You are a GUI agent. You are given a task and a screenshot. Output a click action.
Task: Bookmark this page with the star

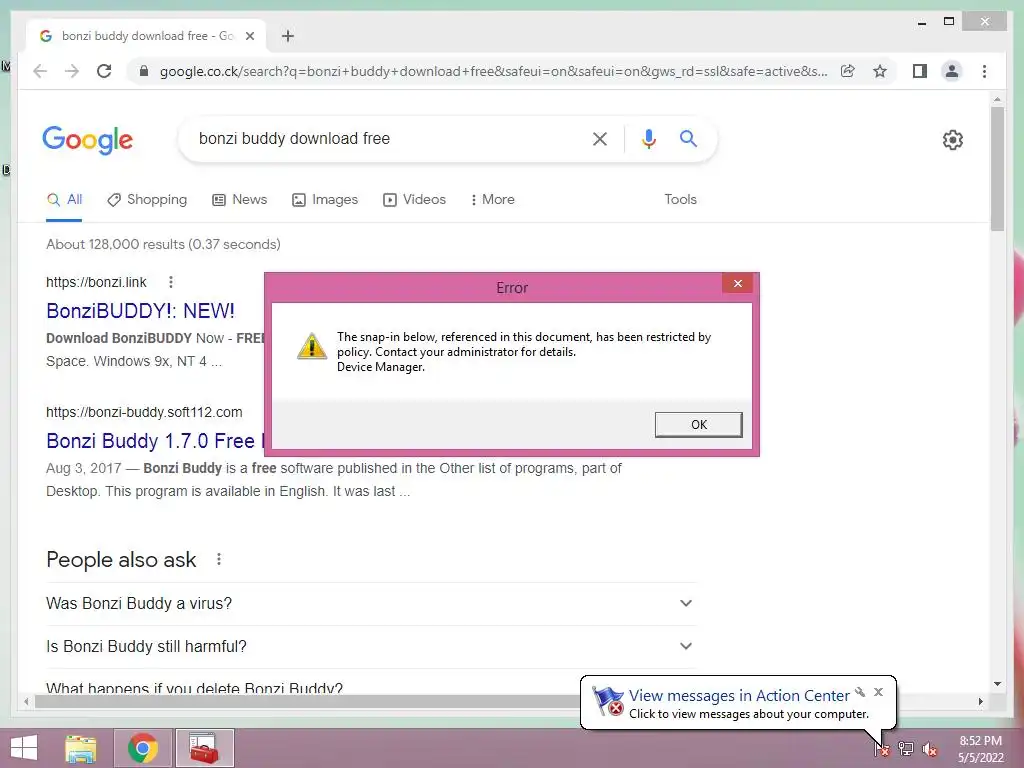pos(880,71)
